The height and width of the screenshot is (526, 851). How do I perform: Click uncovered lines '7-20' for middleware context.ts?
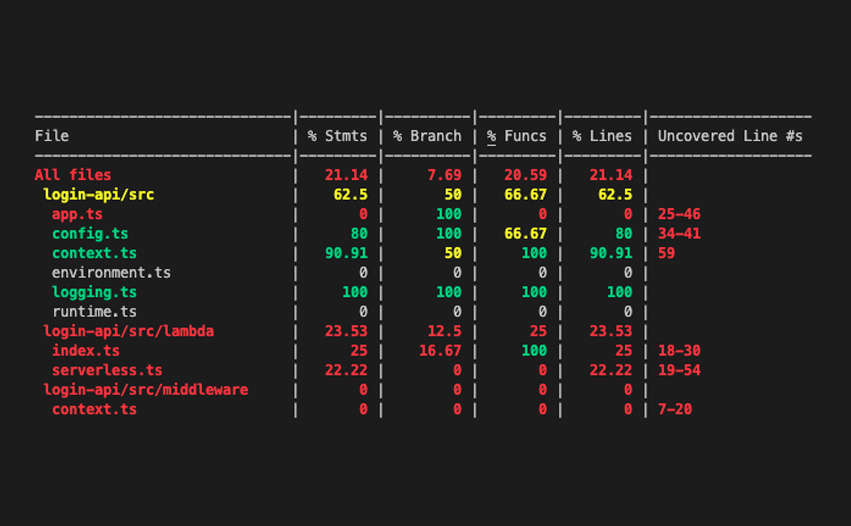(x=675, y=409)
